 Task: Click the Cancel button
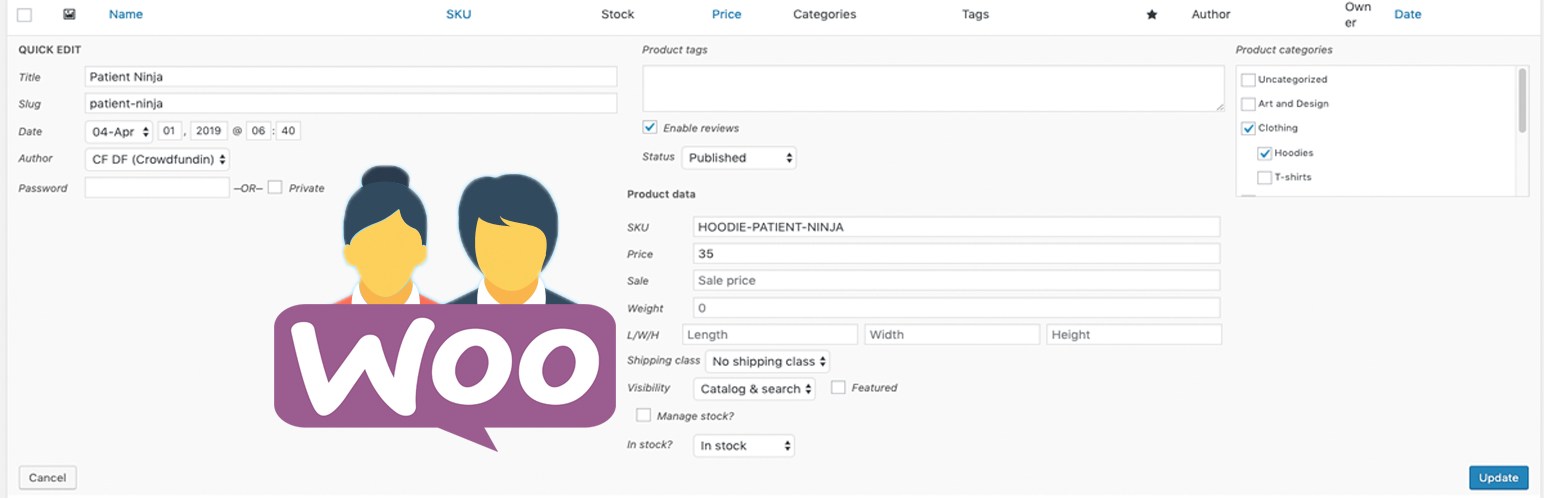pyautogui.click(x=47, y=478)
